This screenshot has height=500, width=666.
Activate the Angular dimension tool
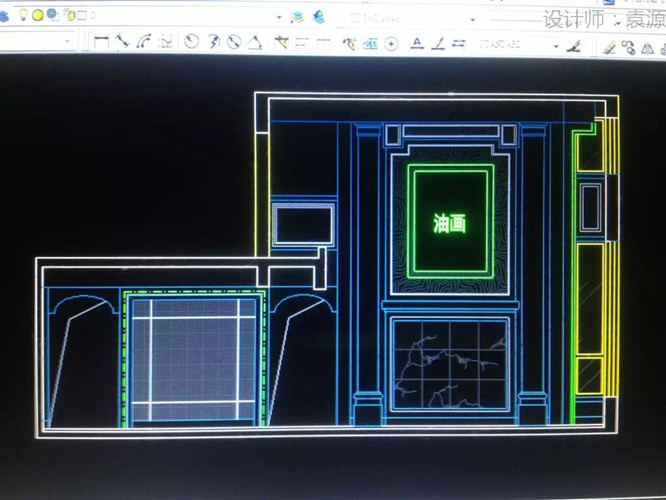(255, 42)
